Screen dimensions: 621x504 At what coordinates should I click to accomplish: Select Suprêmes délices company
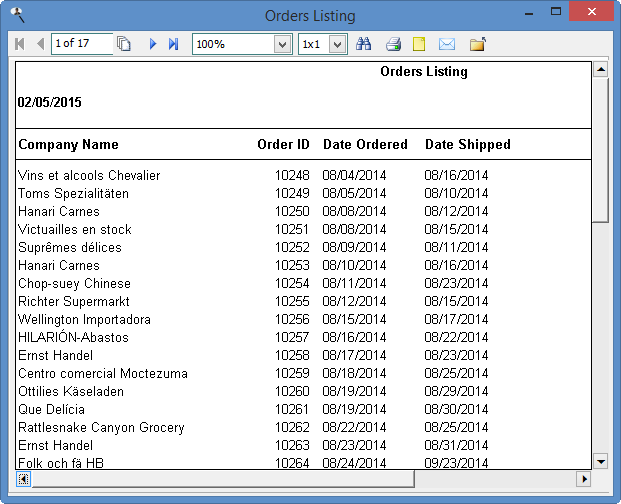[70, 247]
